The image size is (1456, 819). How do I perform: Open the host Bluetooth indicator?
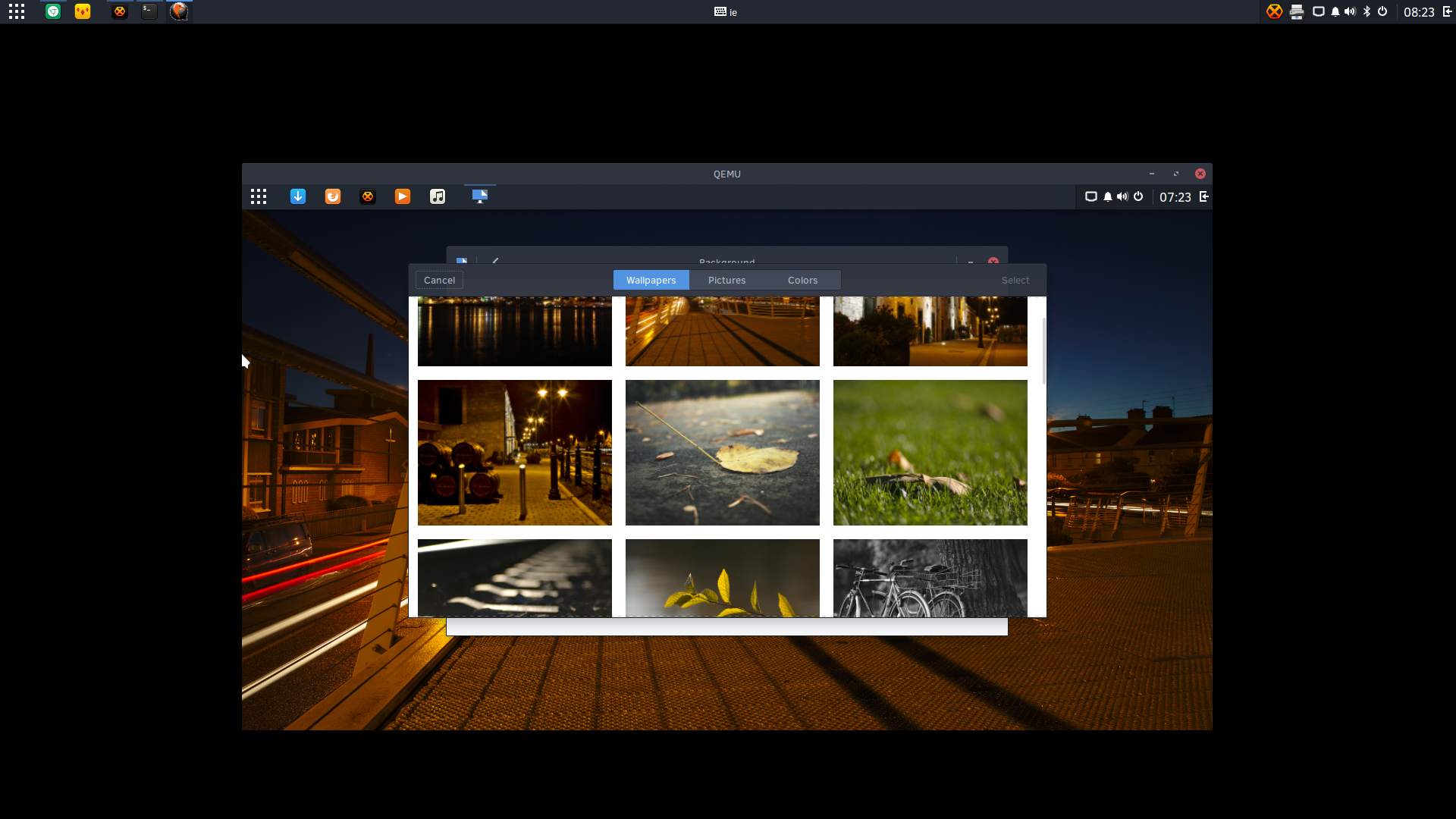coord(1367,11)
